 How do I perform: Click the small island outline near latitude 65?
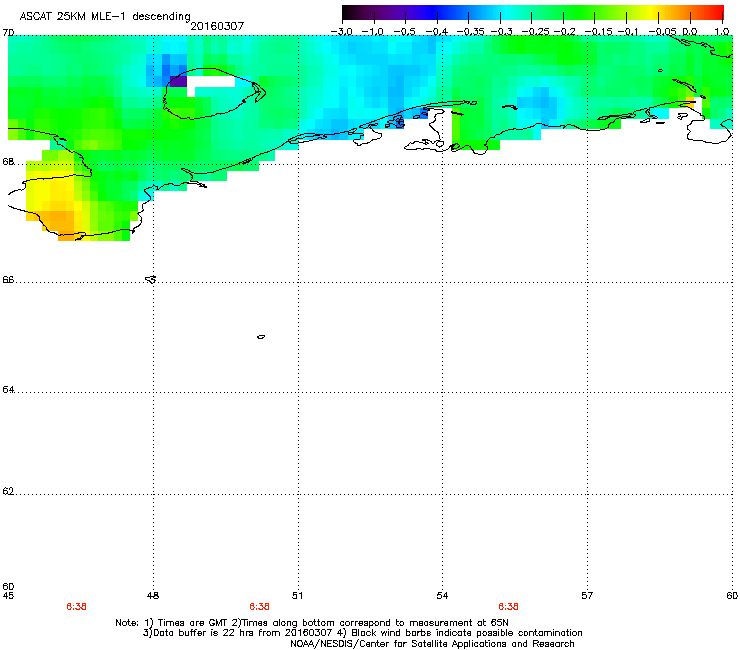tap(261, 337)
